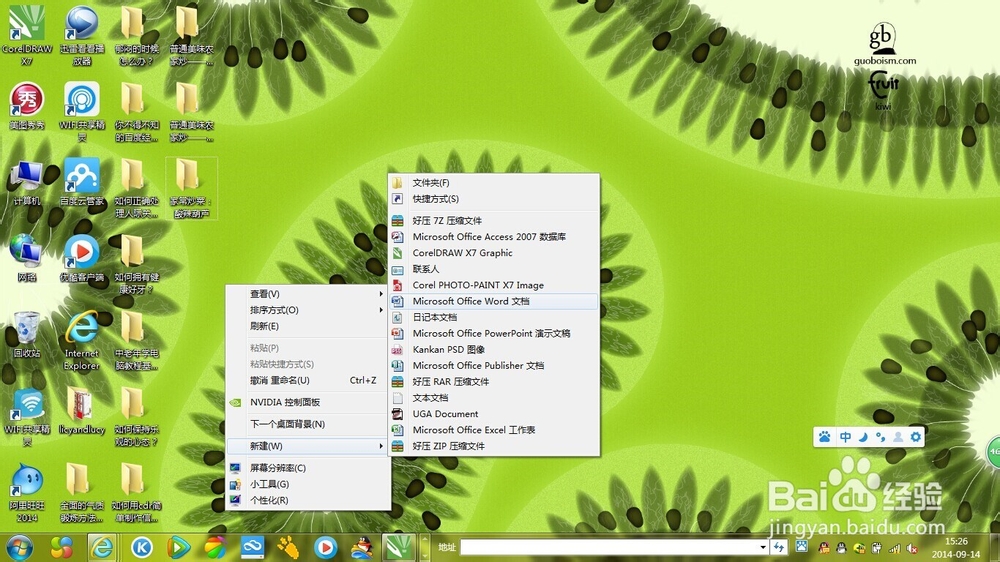Open the cloud drive taskbar icon
The image size is (1000, 562).
point(253,548)
